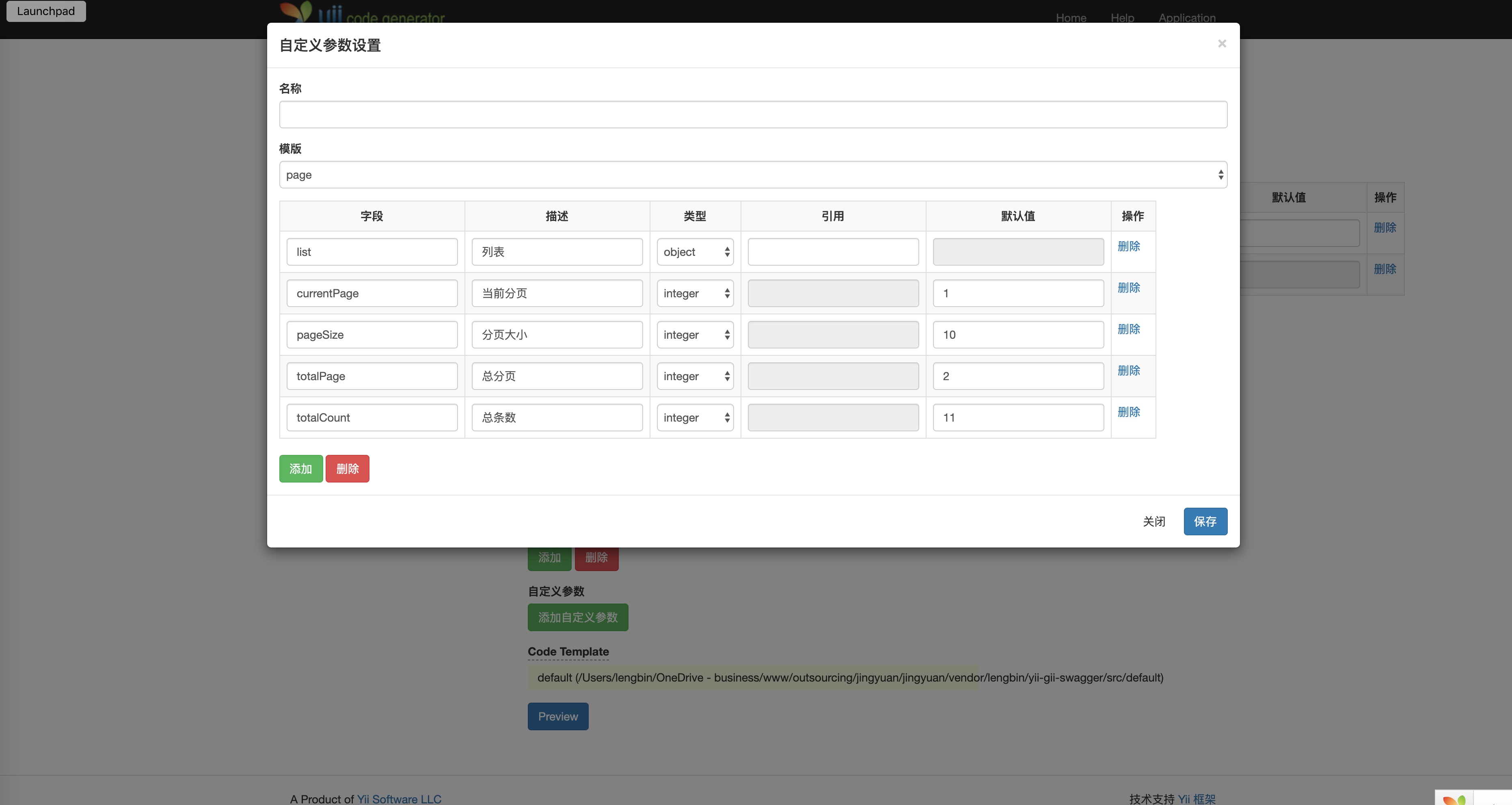Change the type dropdown of currentPage row

(695, 294)
